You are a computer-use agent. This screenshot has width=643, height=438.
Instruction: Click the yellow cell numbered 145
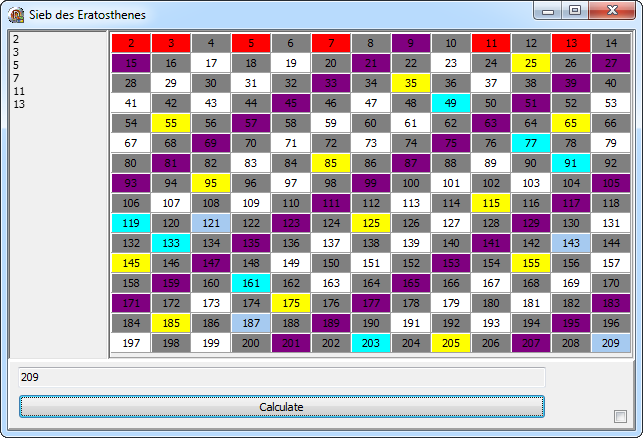[131, 263]
